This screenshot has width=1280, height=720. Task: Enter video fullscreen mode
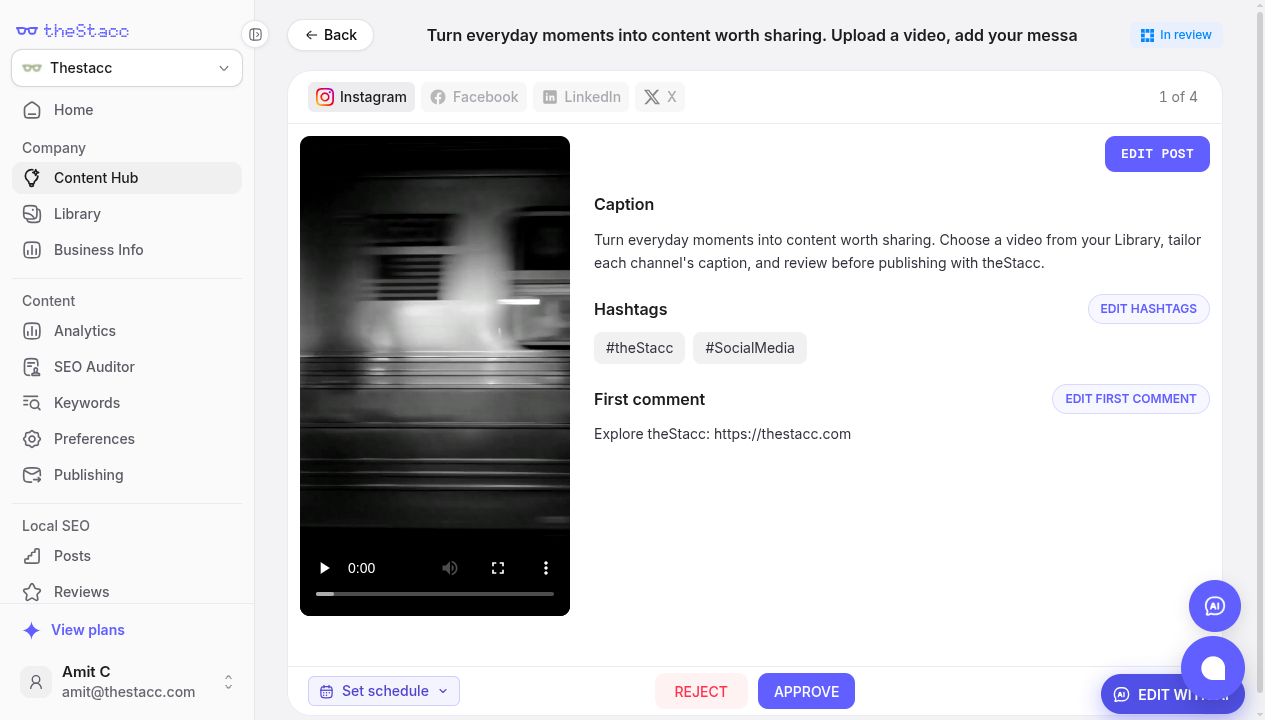point(498,568)
